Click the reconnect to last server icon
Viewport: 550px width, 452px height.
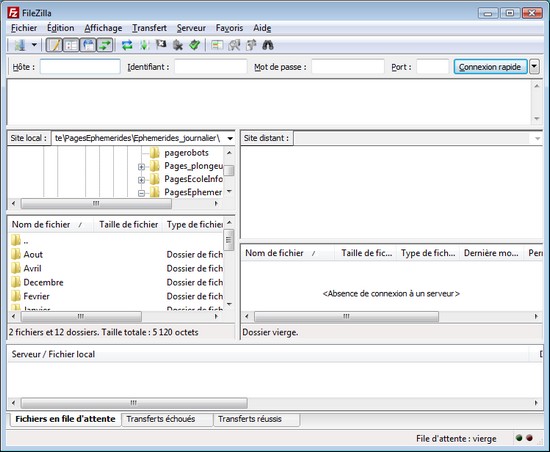[x=194, y=45]
